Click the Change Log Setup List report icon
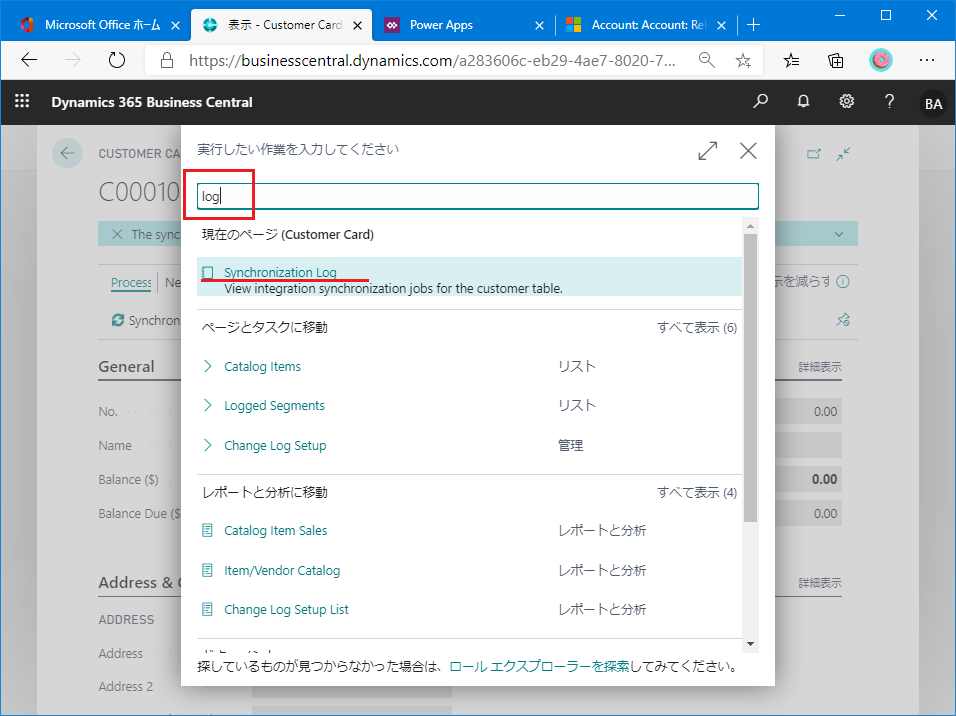 tap(207, 609)
